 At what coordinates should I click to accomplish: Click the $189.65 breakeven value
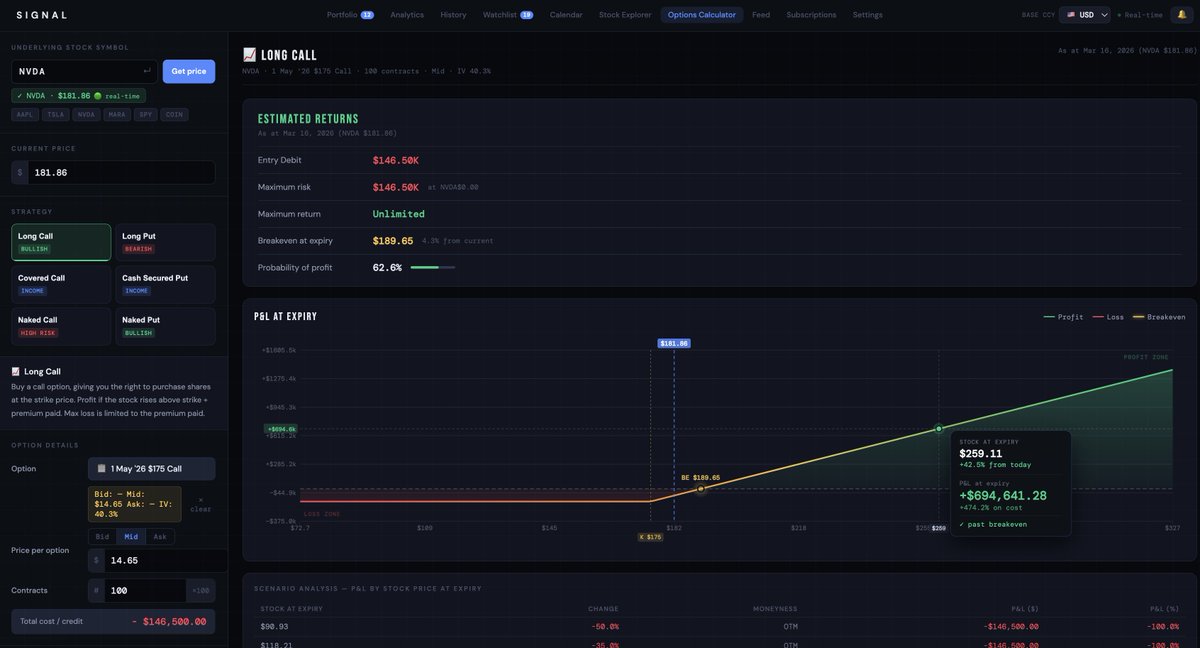tap(393, 241)
